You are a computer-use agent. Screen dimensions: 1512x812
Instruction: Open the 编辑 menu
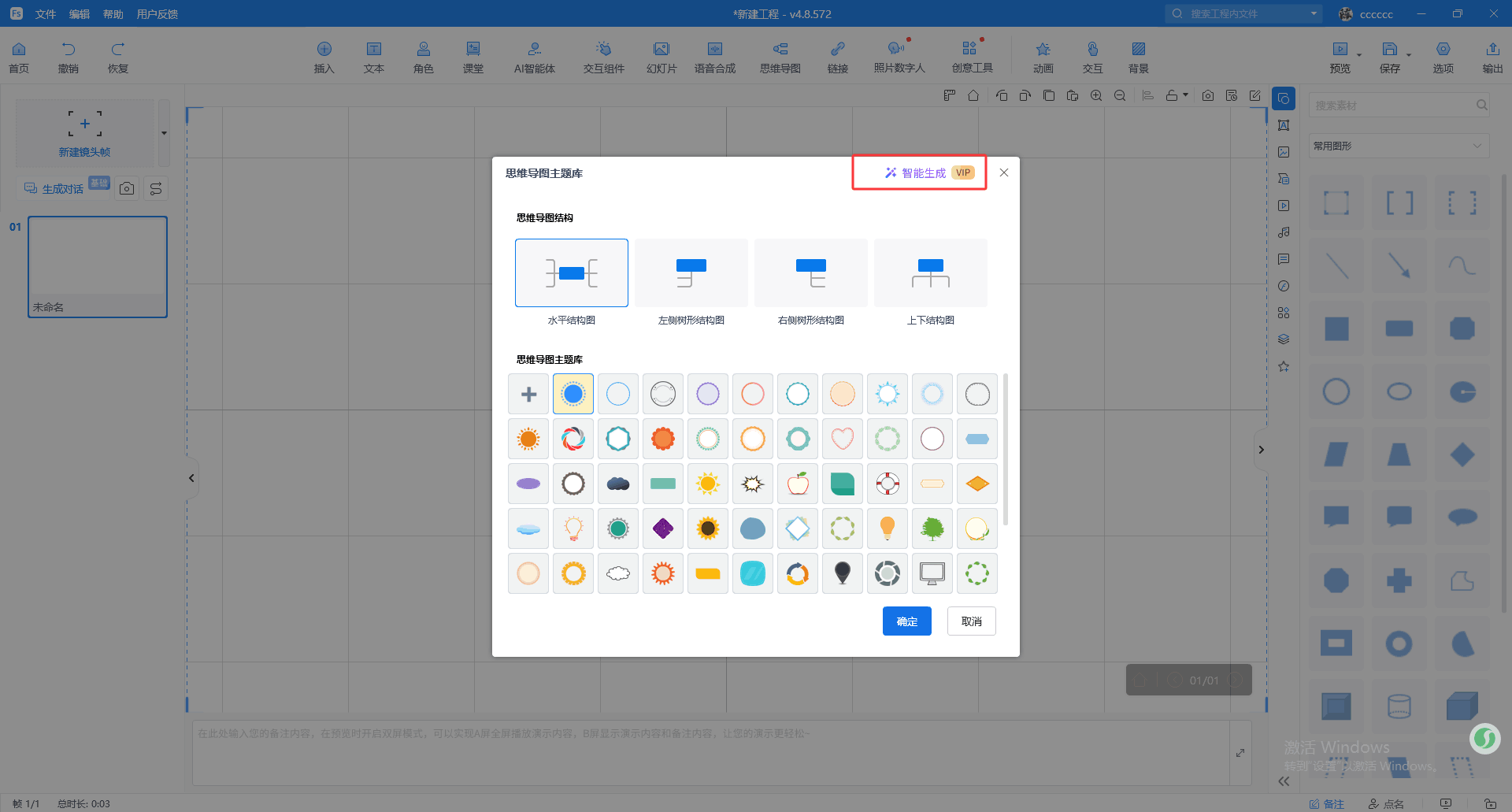[80, 14]
